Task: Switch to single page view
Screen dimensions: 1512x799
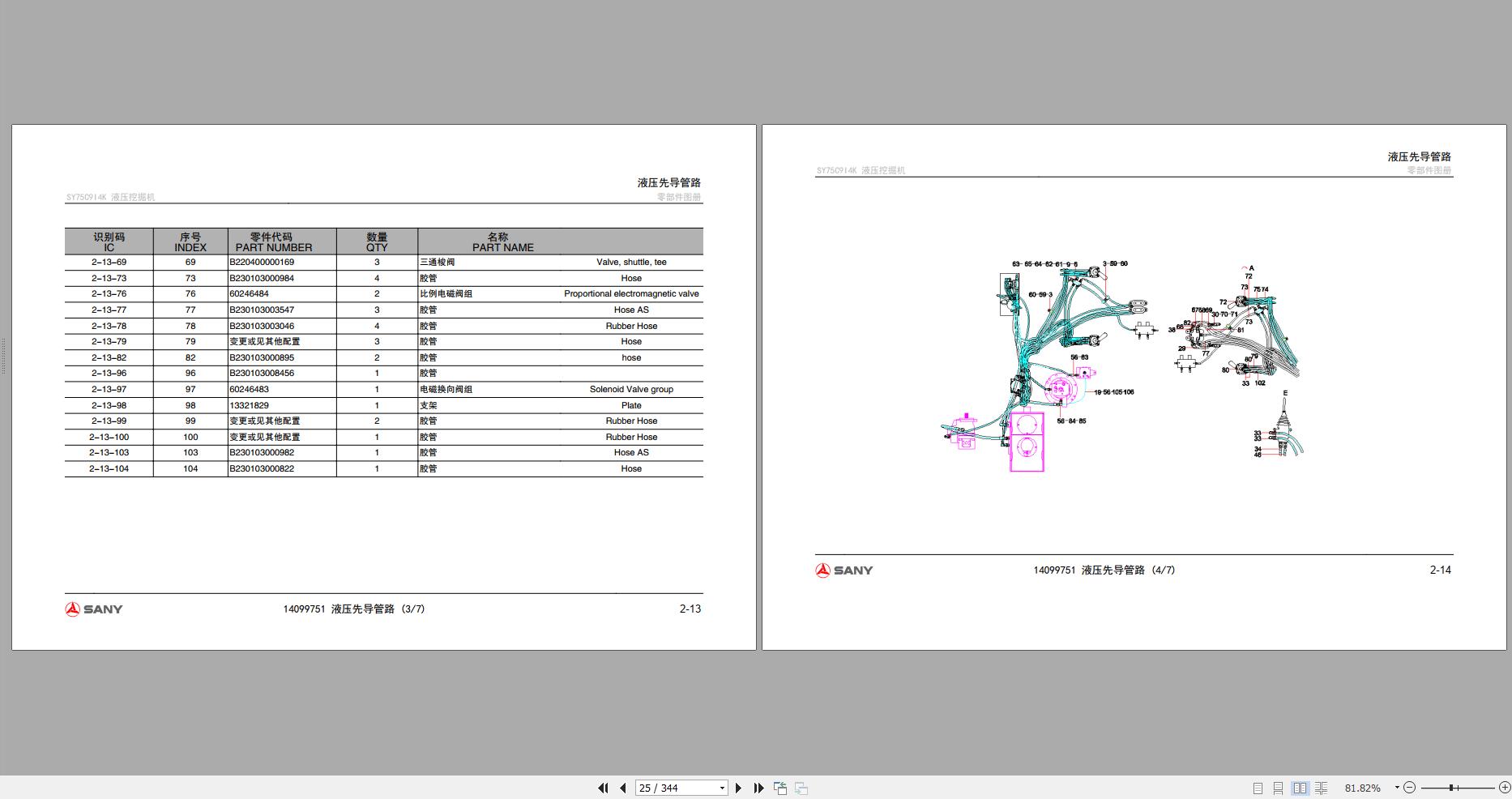Action: (1258, 788)
